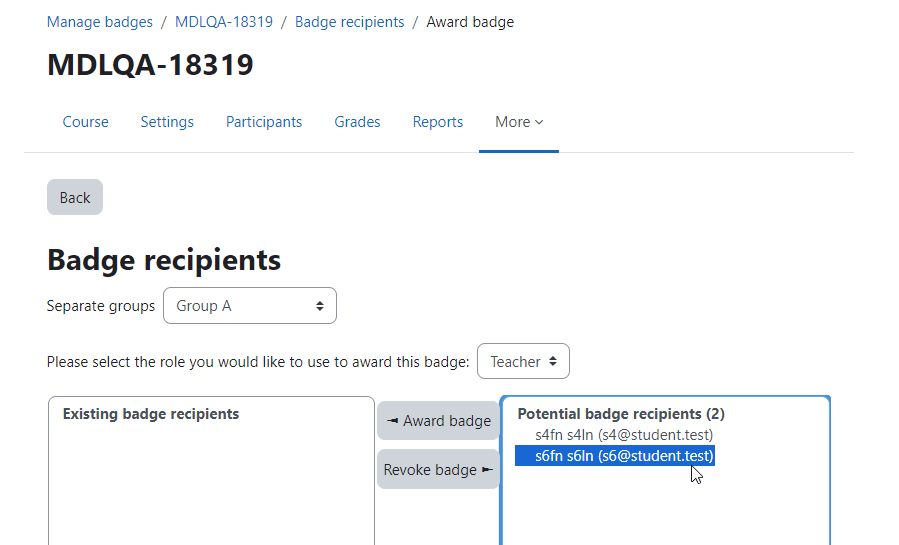Click the Back button
The image size is (899, 545).
click(75, 197)
